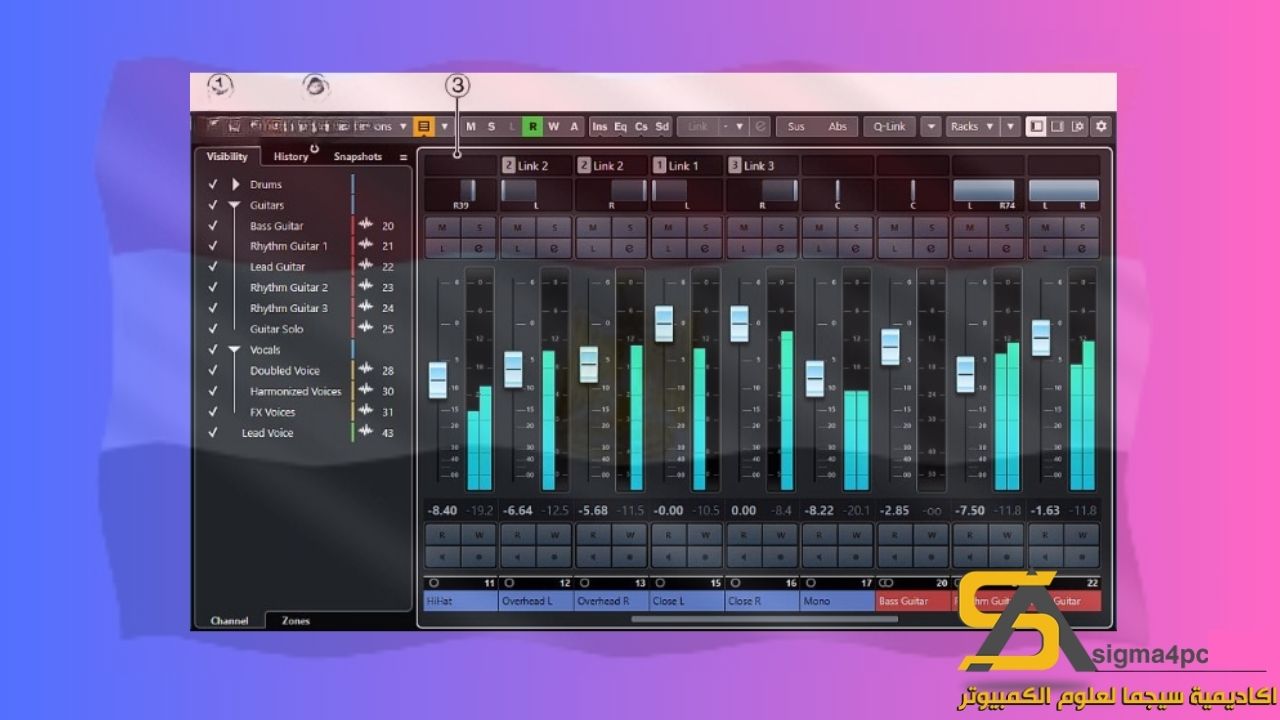Switch to the Visibility tab
The height and width of the screenshot is (720, 1280).
(x=227, y=157)
